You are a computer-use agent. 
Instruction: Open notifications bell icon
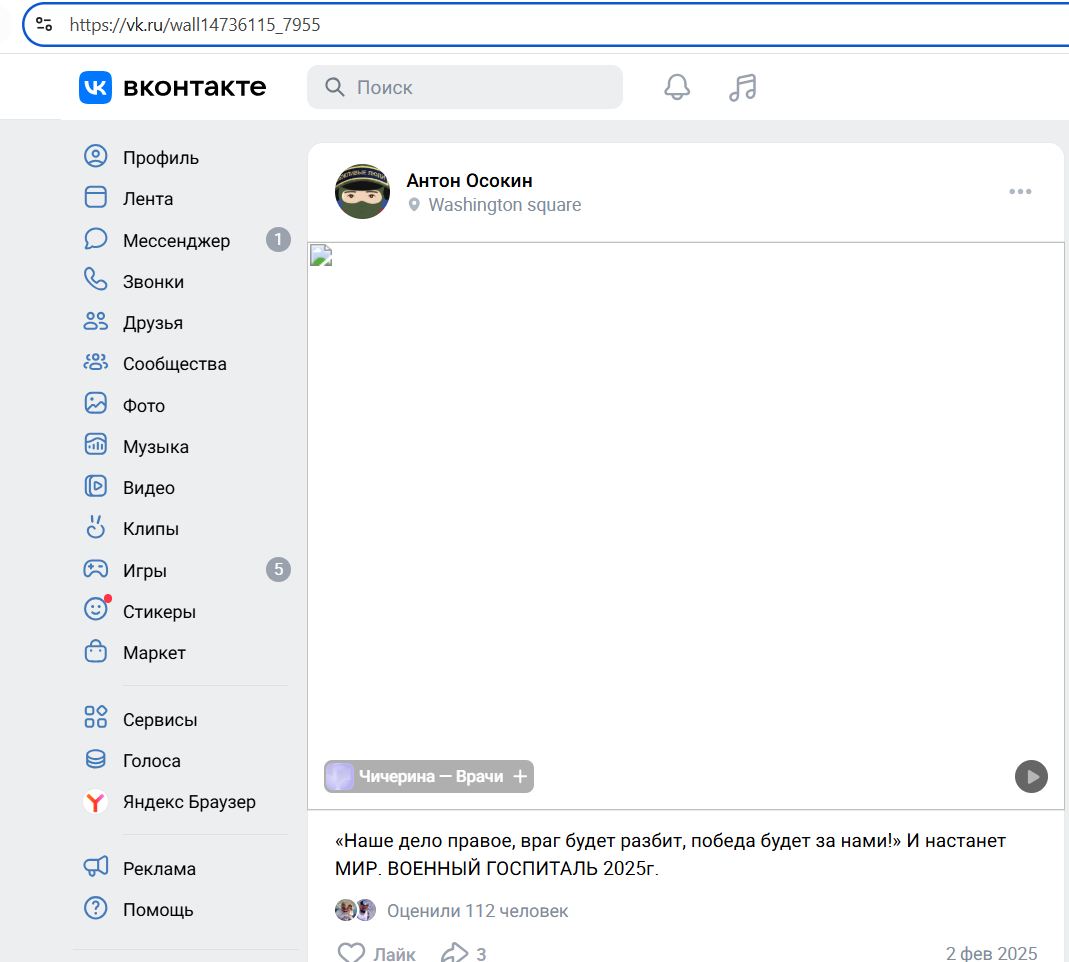(x=677, y=87)
